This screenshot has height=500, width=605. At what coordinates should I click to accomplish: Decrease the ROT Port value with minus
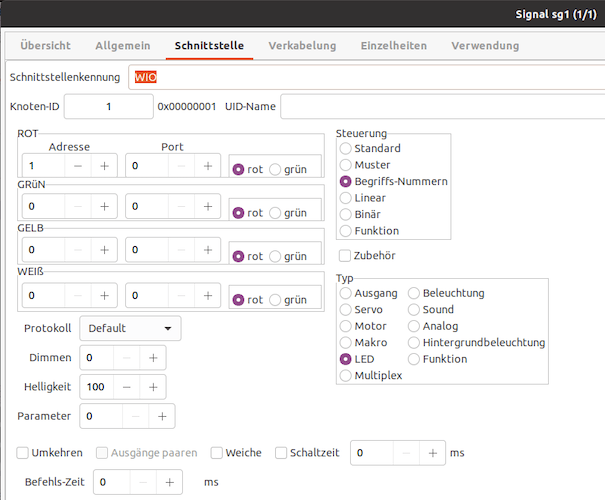click(x=182, y=166)
